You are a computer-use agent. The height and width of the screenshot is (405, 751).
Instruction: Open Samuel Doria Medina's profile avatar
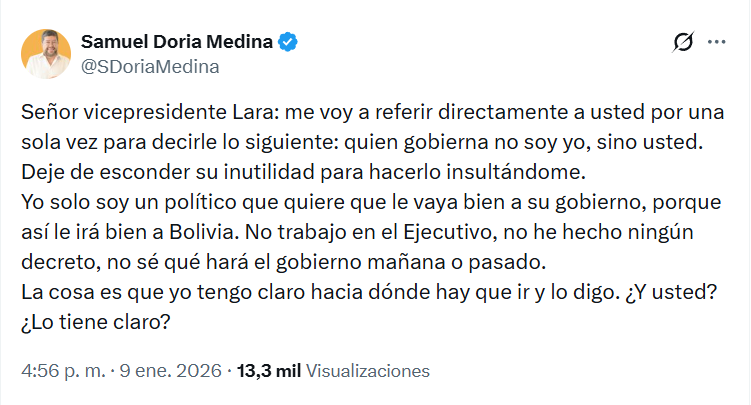45,53
